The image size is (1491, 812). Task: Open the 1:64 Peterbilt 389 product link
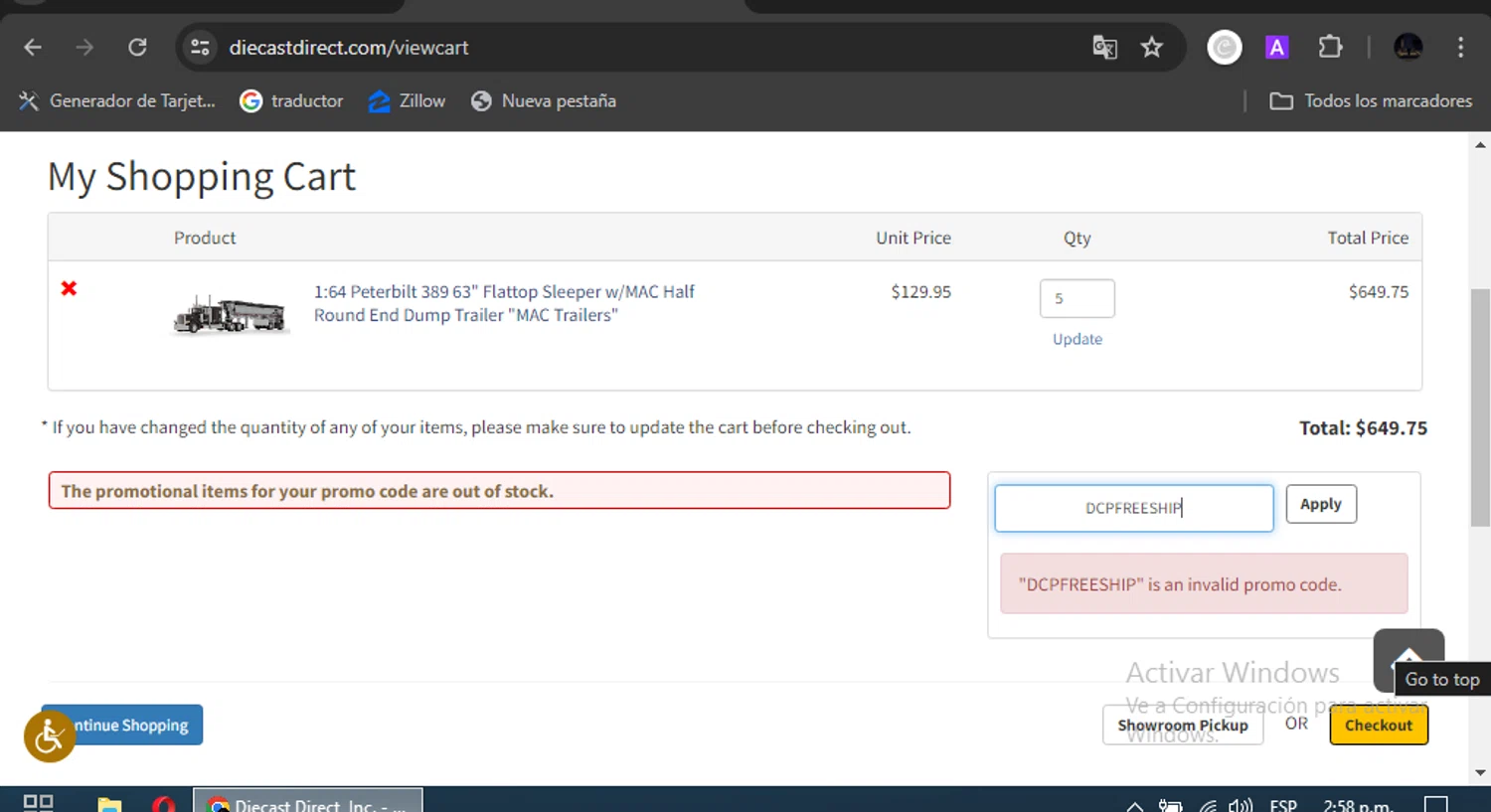click(504, 303)
